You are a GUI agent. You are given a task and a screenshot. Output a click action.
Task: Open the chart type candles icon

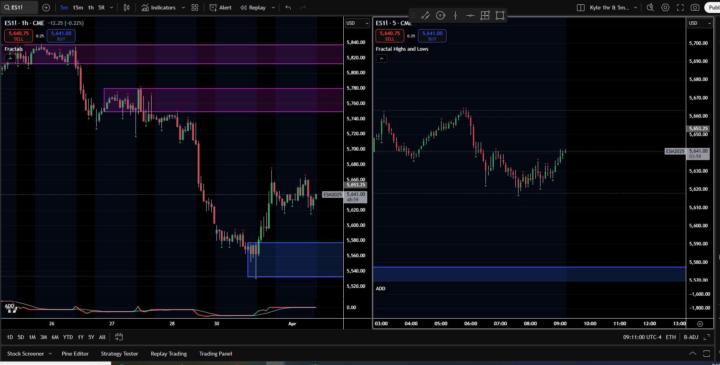tap(127, 7)
